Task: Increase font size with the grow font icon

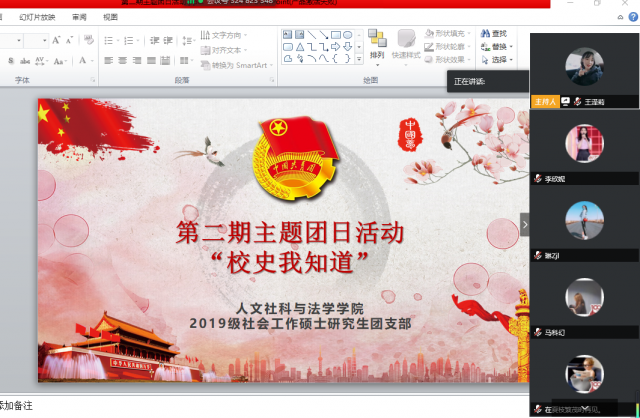Action: point(56,40)
